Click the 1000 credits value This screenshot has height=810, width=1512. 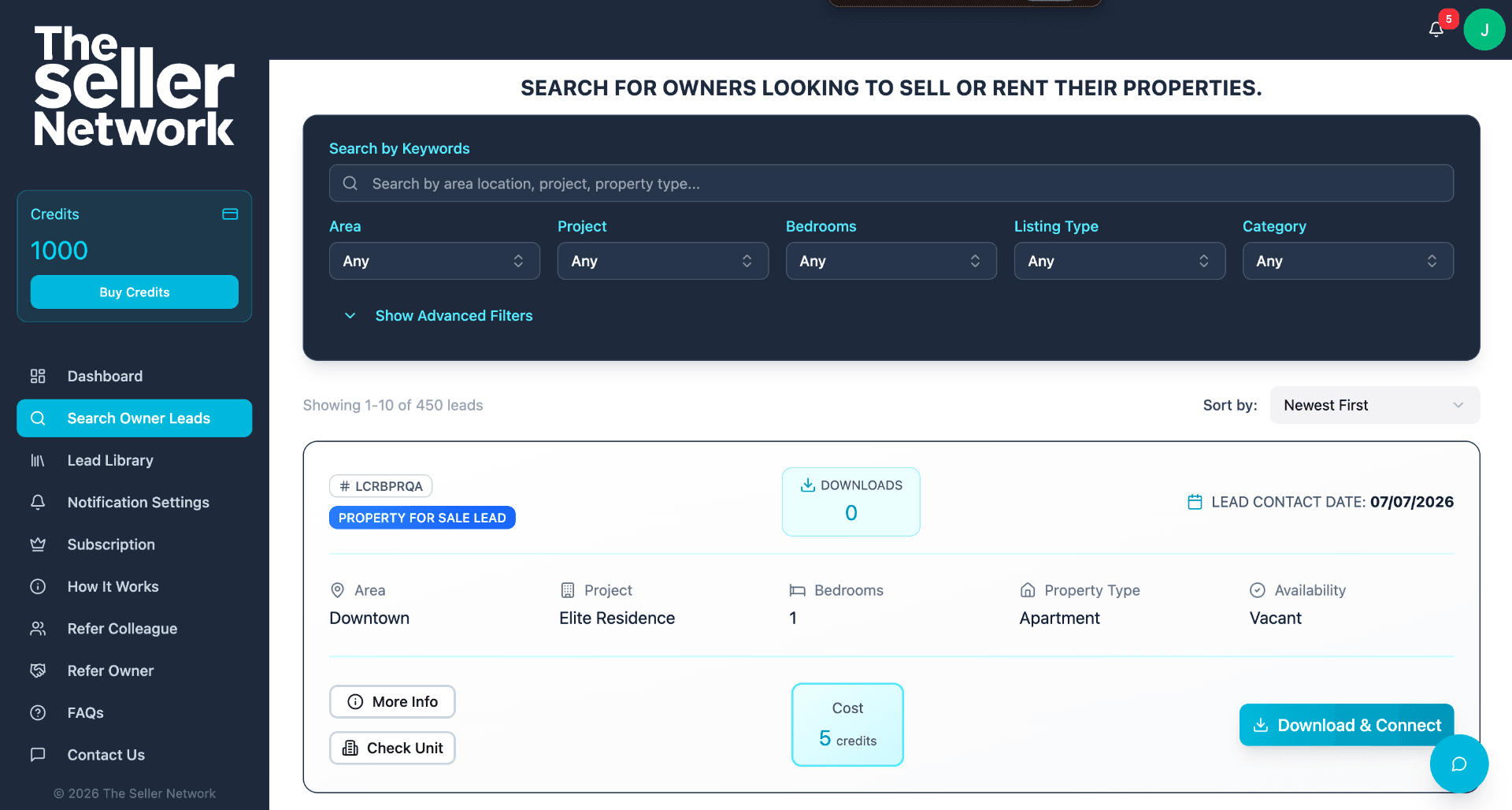click(59, 251)
